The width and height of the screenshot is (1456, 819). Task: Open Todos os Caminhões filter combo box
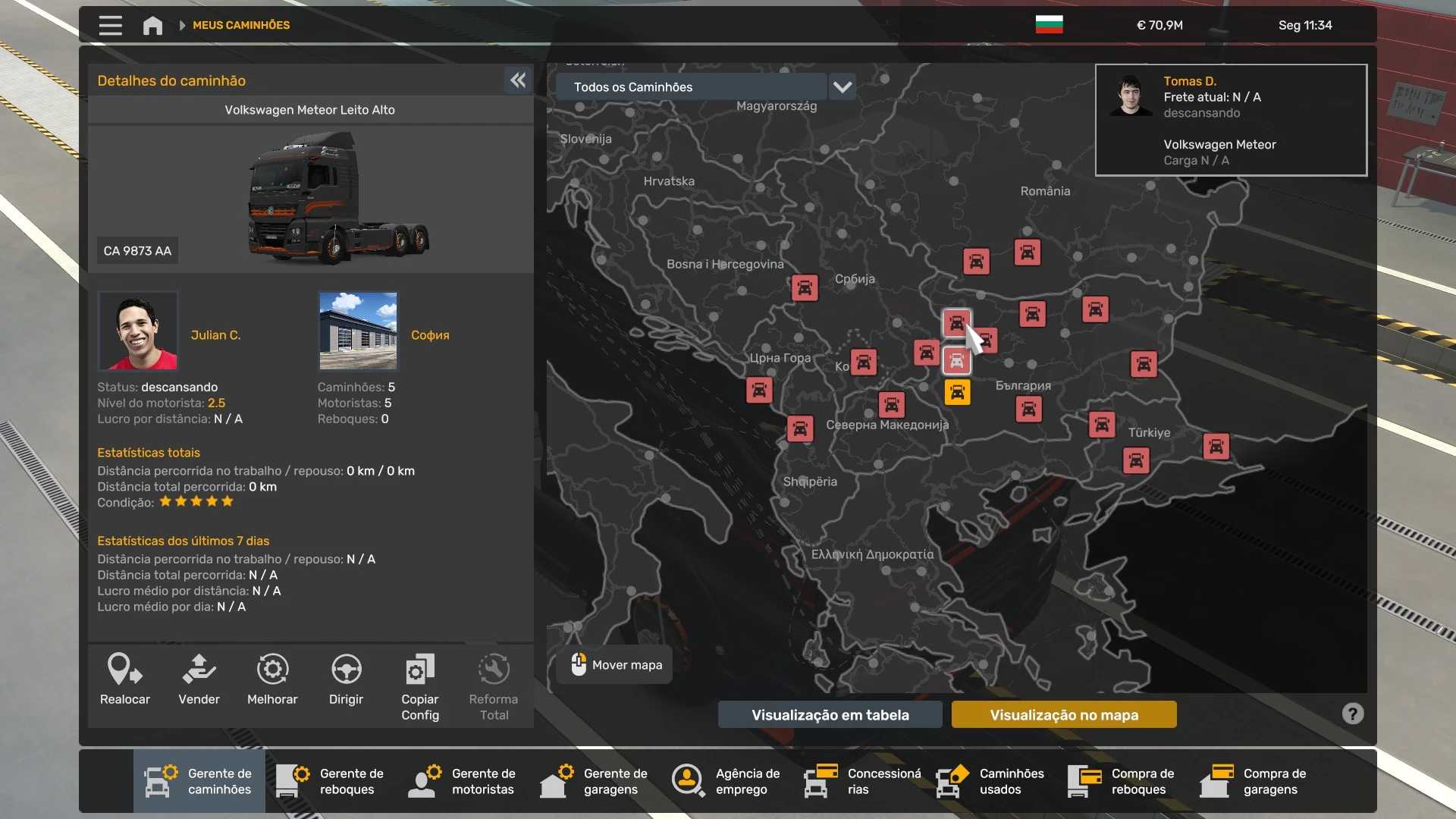pyautogui.click(x=692, y=87)
